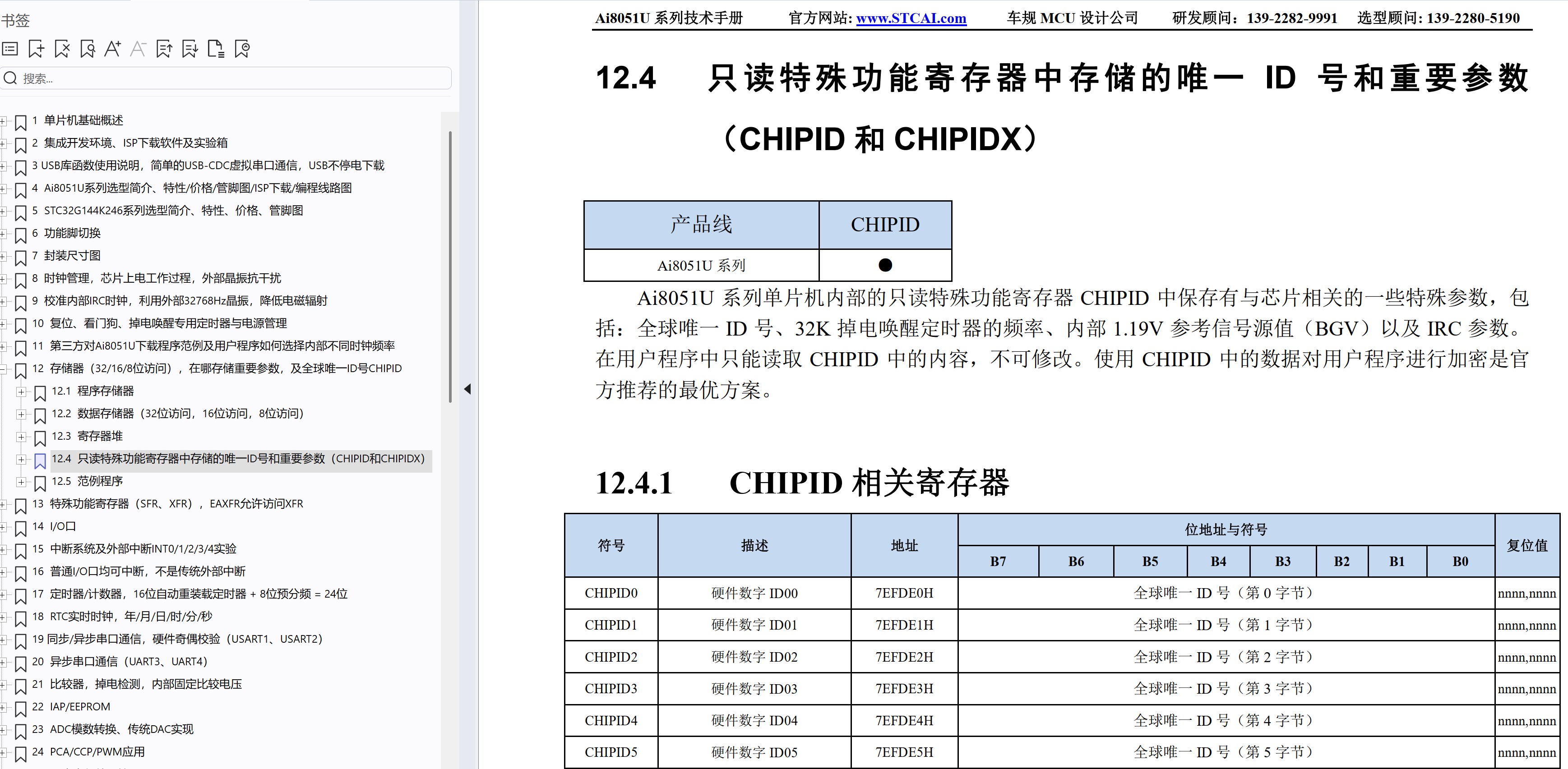The width and height of the screenshot is (1568, 769).
Task: Click the add bookmark icon
Action: [x=36, y=49]
